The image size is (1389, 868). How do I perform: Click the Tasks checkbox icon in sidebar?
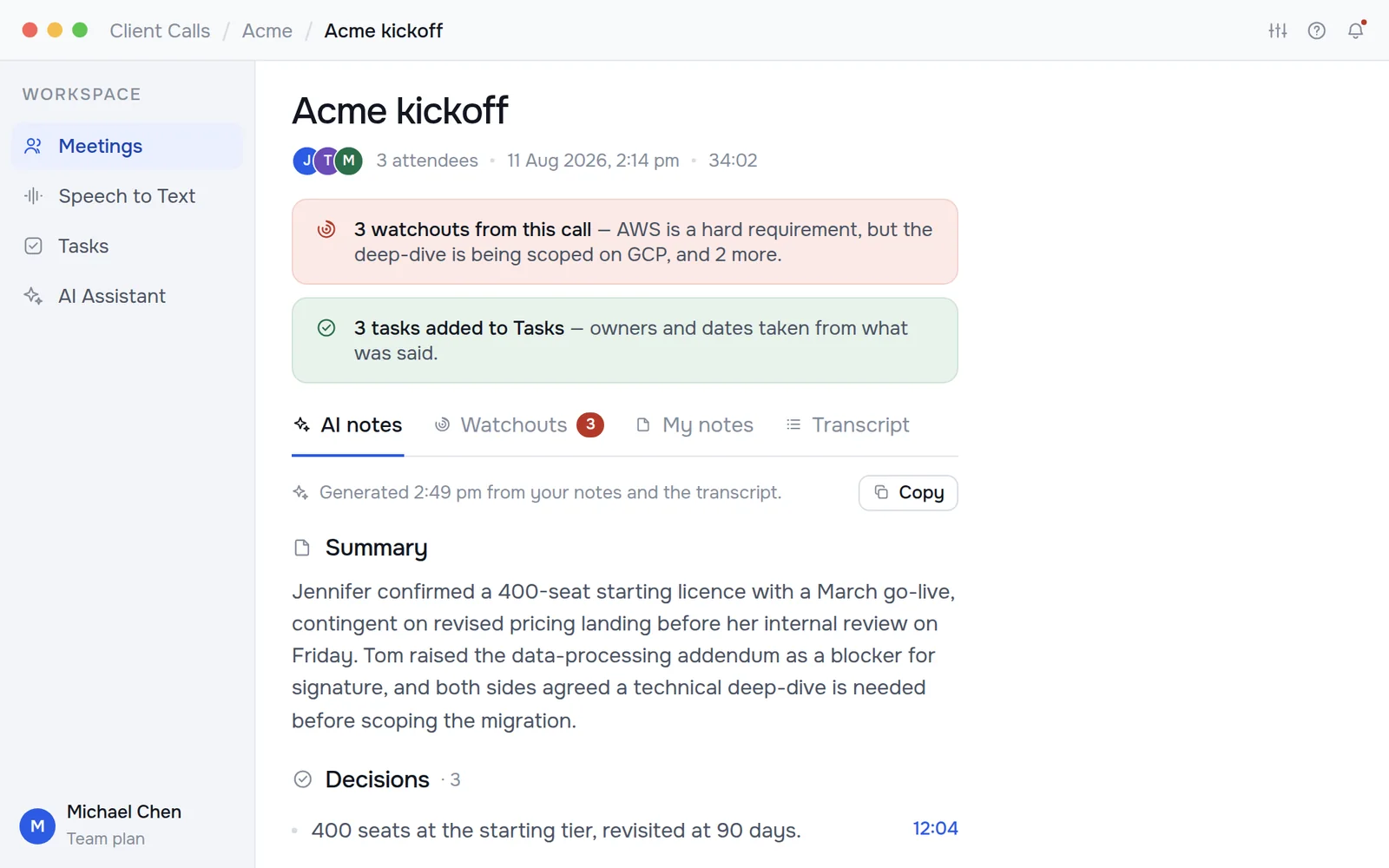tap(33, 246)
